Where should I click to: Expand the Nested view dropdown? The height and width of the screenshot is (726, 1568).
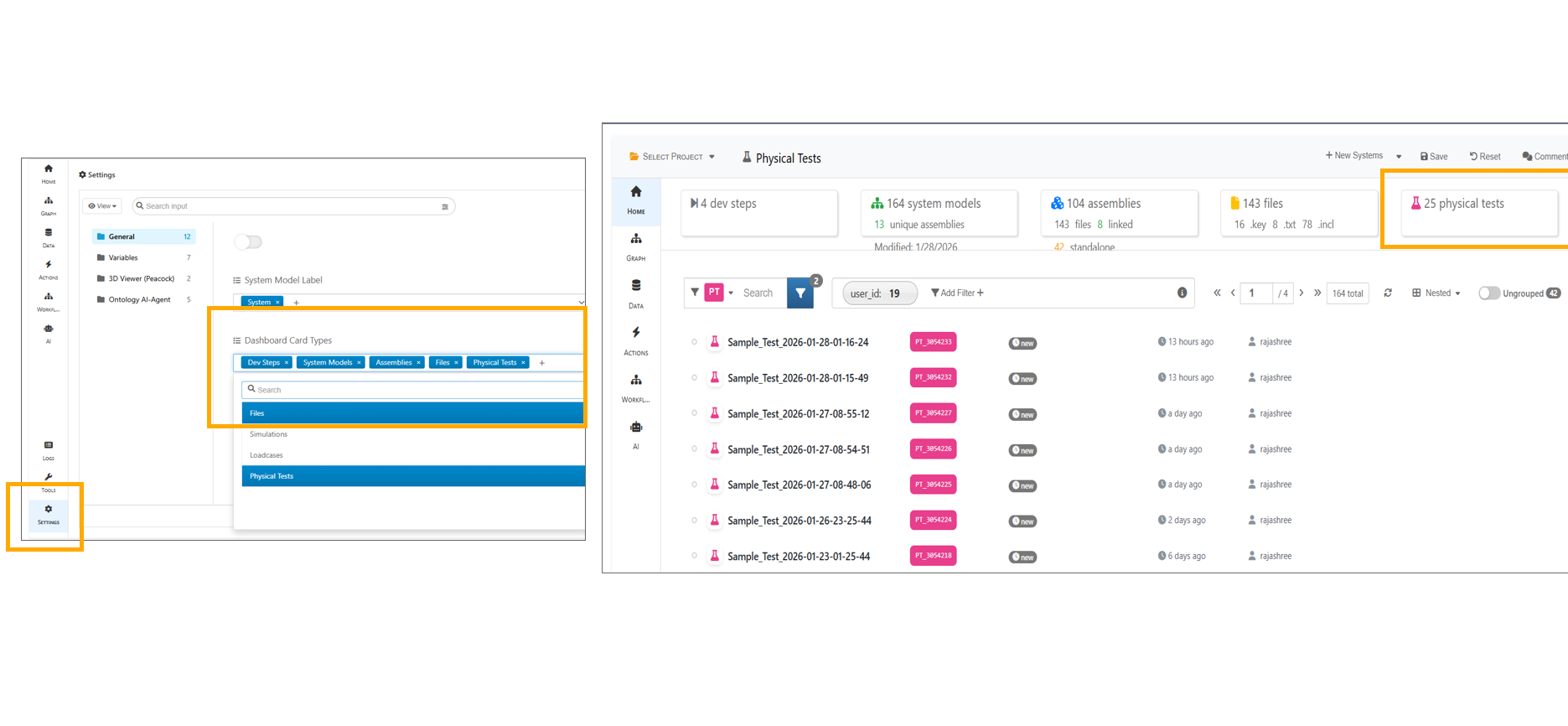(x=1436, y=293)
